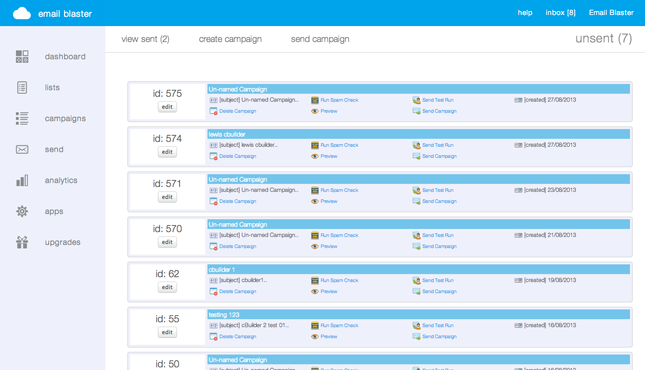This screenshot has width=645, height=370.
Task: Click Run Spam Check link for id 570
Action: pyautogui.click(x=339, y=235)
